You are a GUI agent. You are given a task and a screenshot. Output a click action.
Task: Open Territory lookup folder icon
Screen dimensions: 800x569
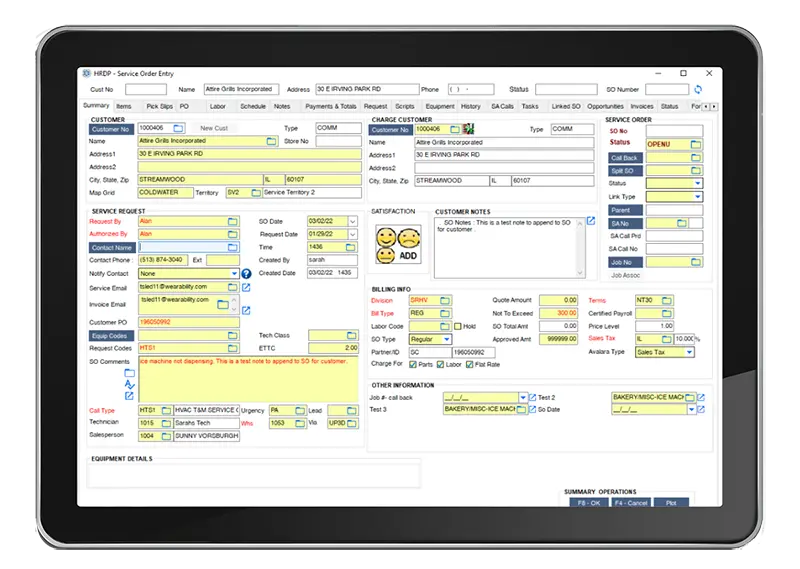click(x=256, y=192)
